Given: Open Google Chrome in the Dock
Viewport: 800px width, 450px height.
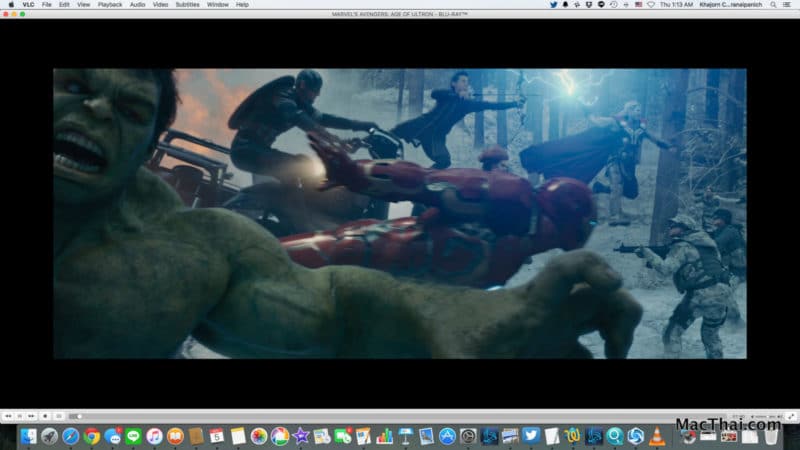Looking at the screenshot, I should click(x=91, y=436).
